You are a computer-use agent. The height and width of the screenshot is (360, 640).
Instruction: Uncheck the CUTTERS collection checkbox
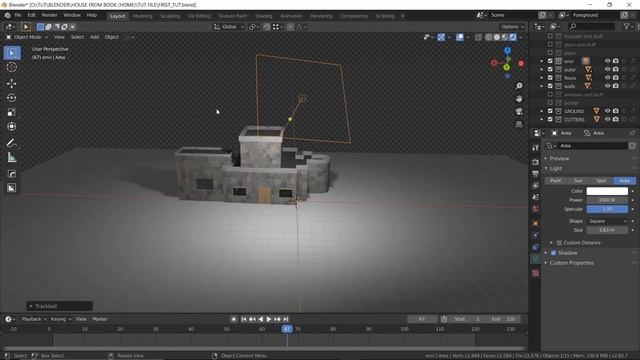tap(550, 120)
